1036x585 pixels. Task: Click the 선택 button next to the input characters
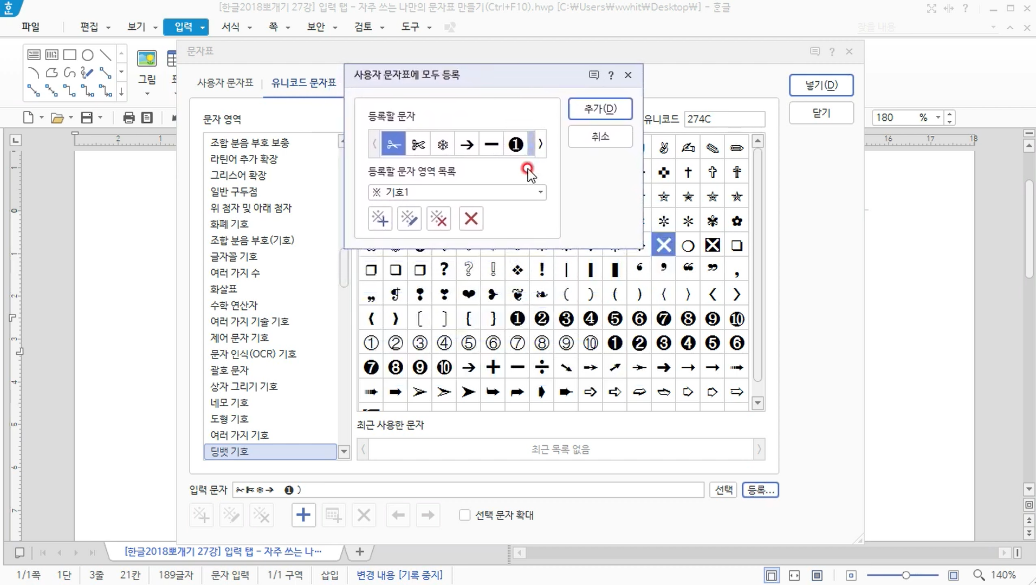723,490
